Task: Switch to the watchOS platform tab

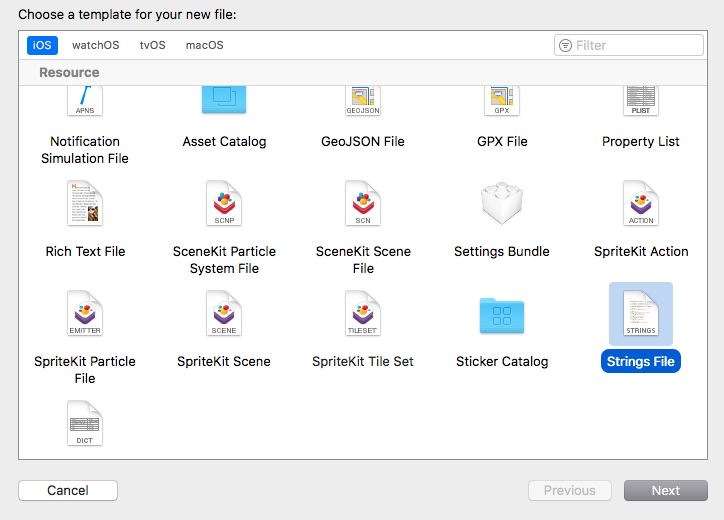Action: (x=96, y=45)
